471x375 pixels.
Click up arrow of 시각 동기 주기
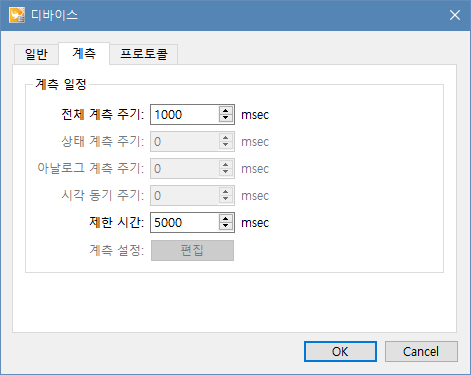226,192
